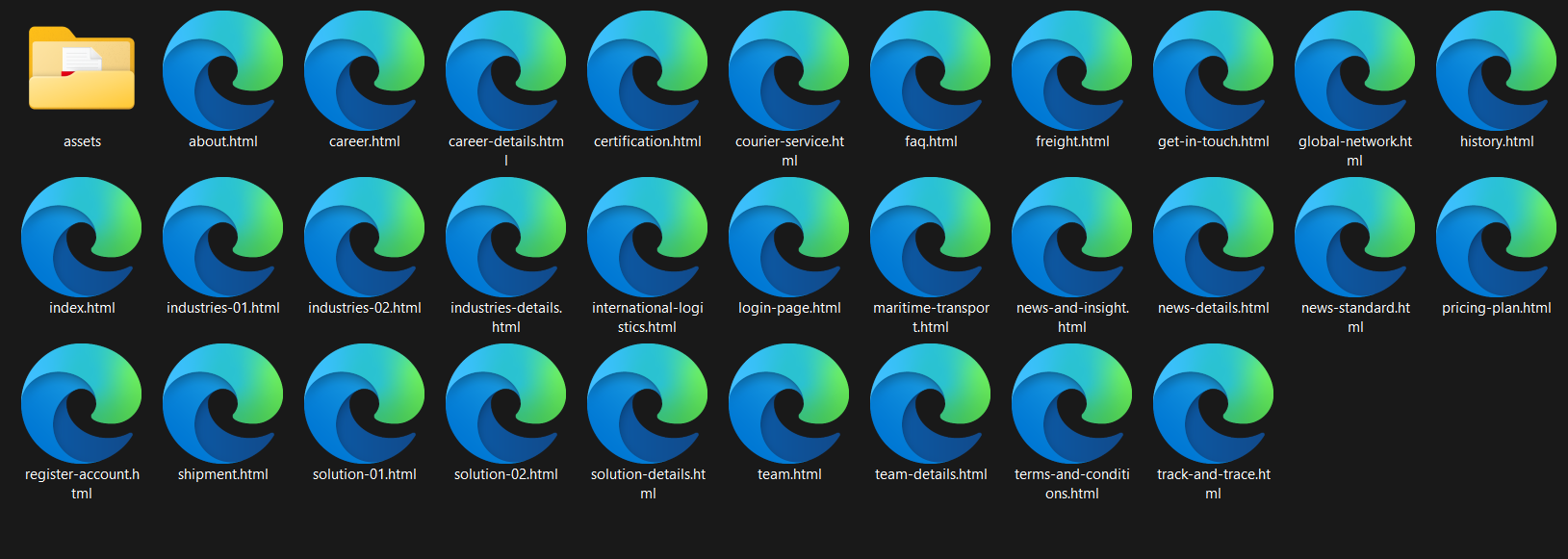The height and width of the screenshot is (559, 1568).
Task: Click the 'pricing-plan.html' file name text
Action: 1497,308
